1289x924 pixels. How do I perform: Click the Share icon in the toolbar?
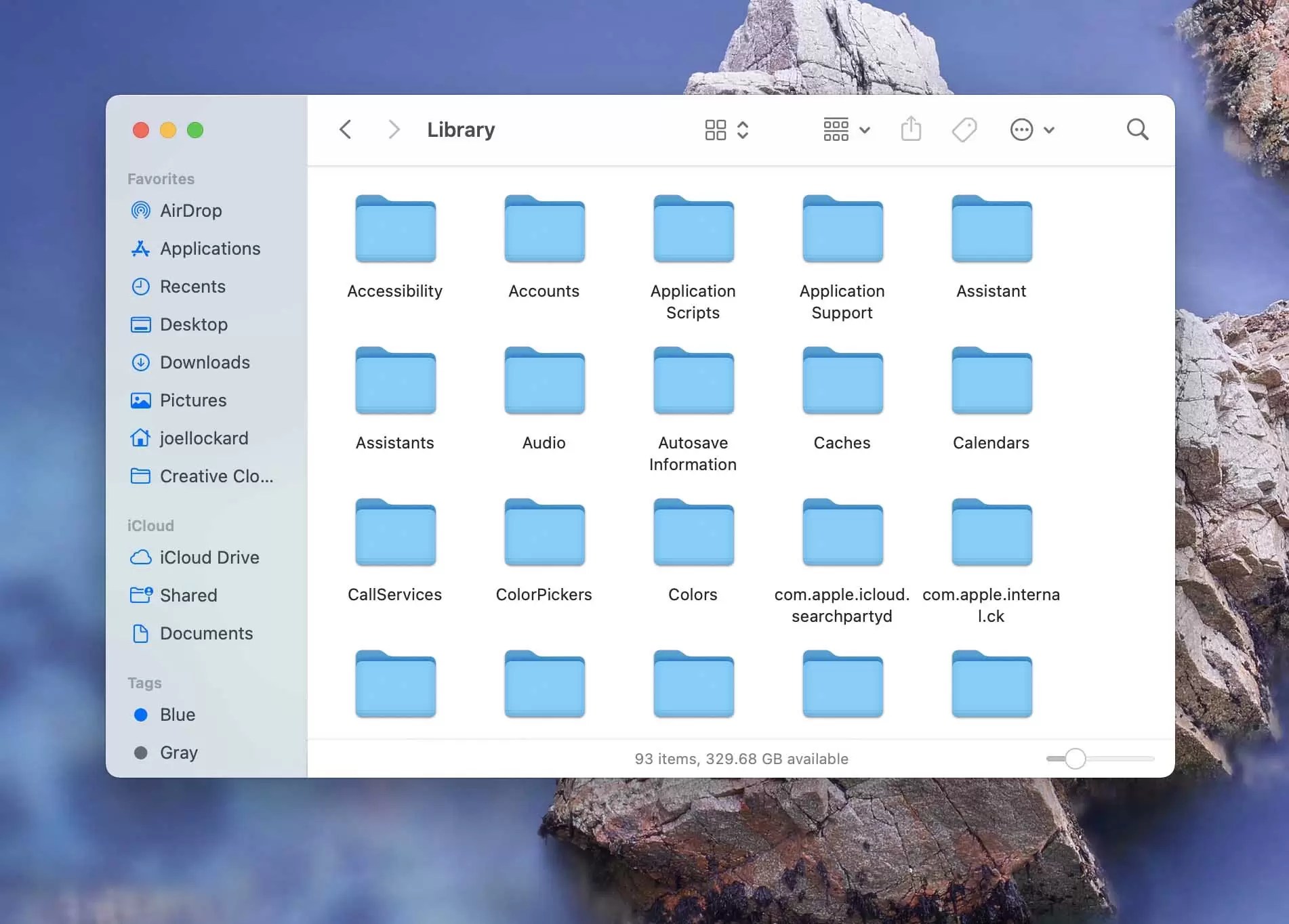[912, 129]
